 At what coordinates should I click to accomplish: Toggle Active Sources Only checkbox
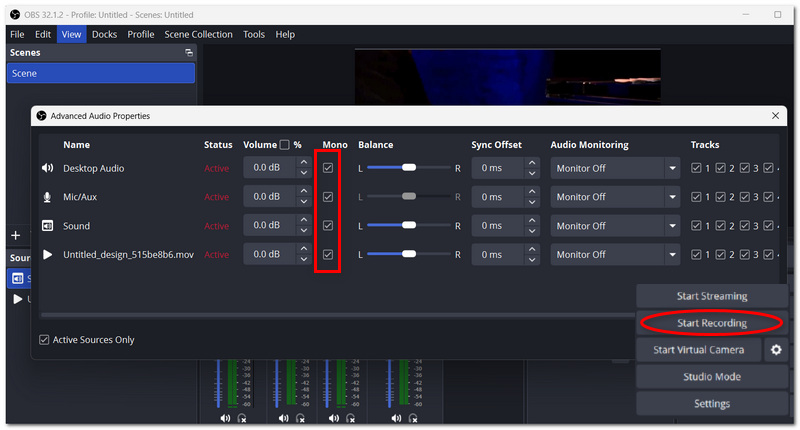pyautogui.click(x=44, y=340)
